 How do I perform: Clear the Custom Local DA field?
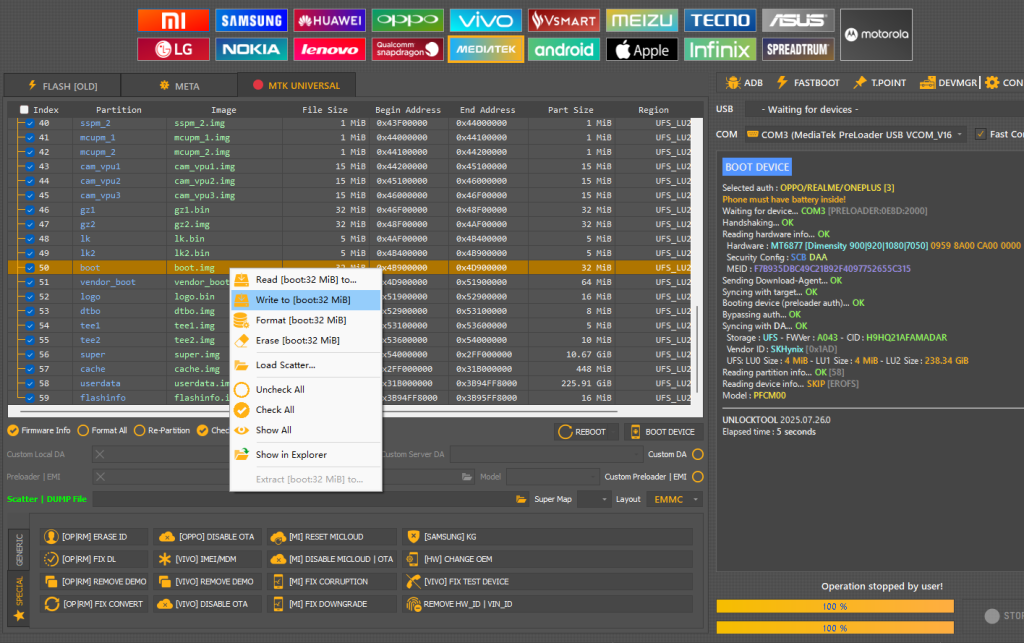tap(100, 454)
